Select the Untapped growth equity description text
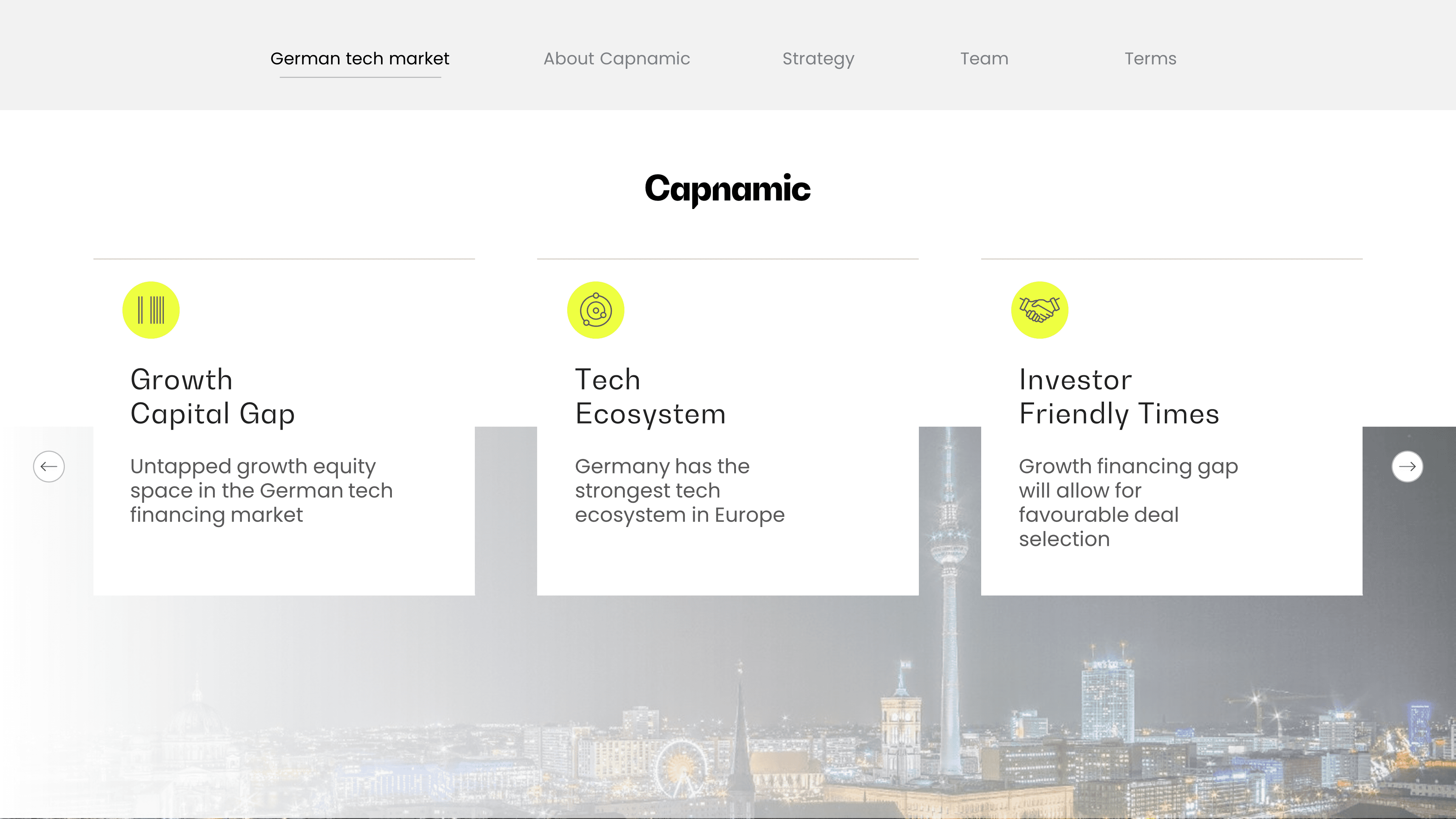 tap(261, 490)
